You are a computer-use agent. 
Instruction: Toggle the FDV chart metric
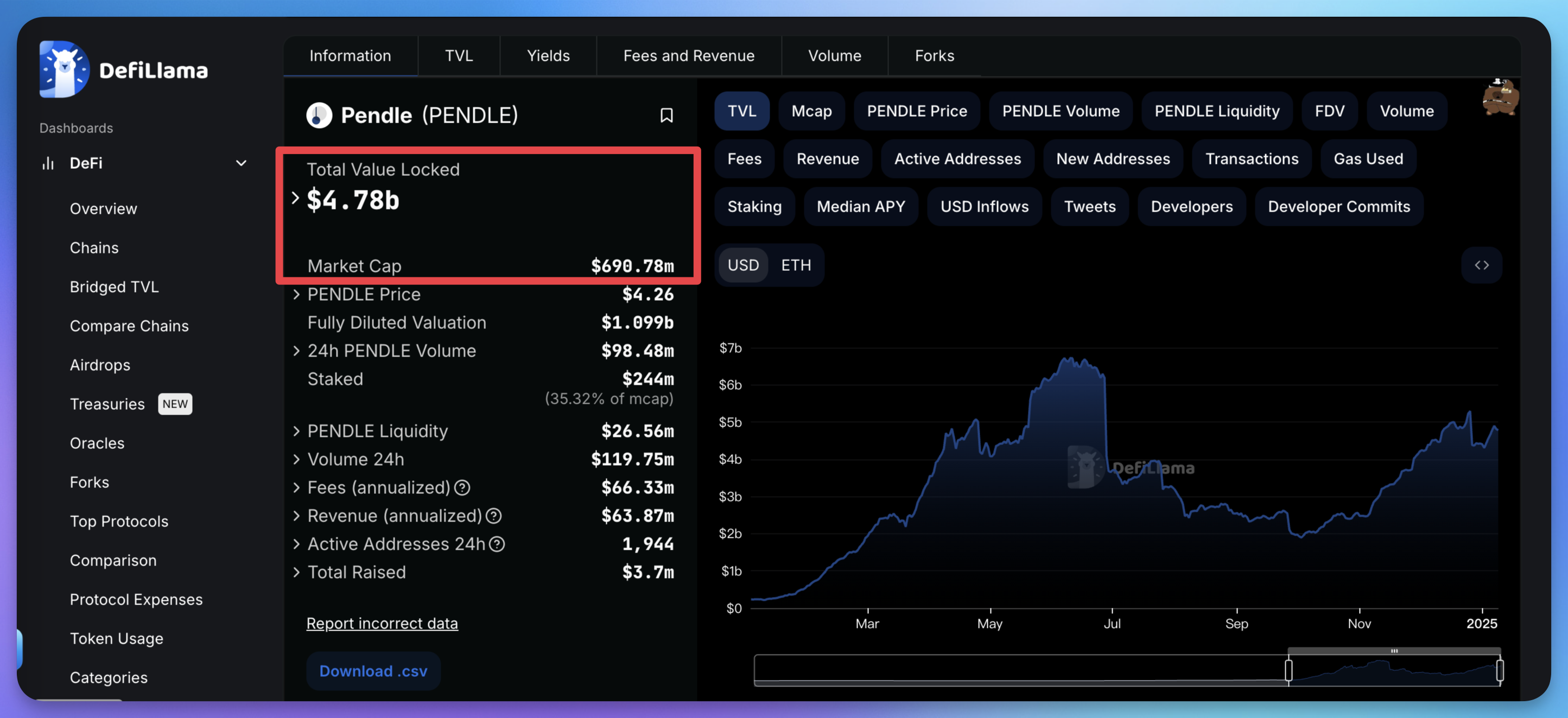click(x=1329, y=111)
